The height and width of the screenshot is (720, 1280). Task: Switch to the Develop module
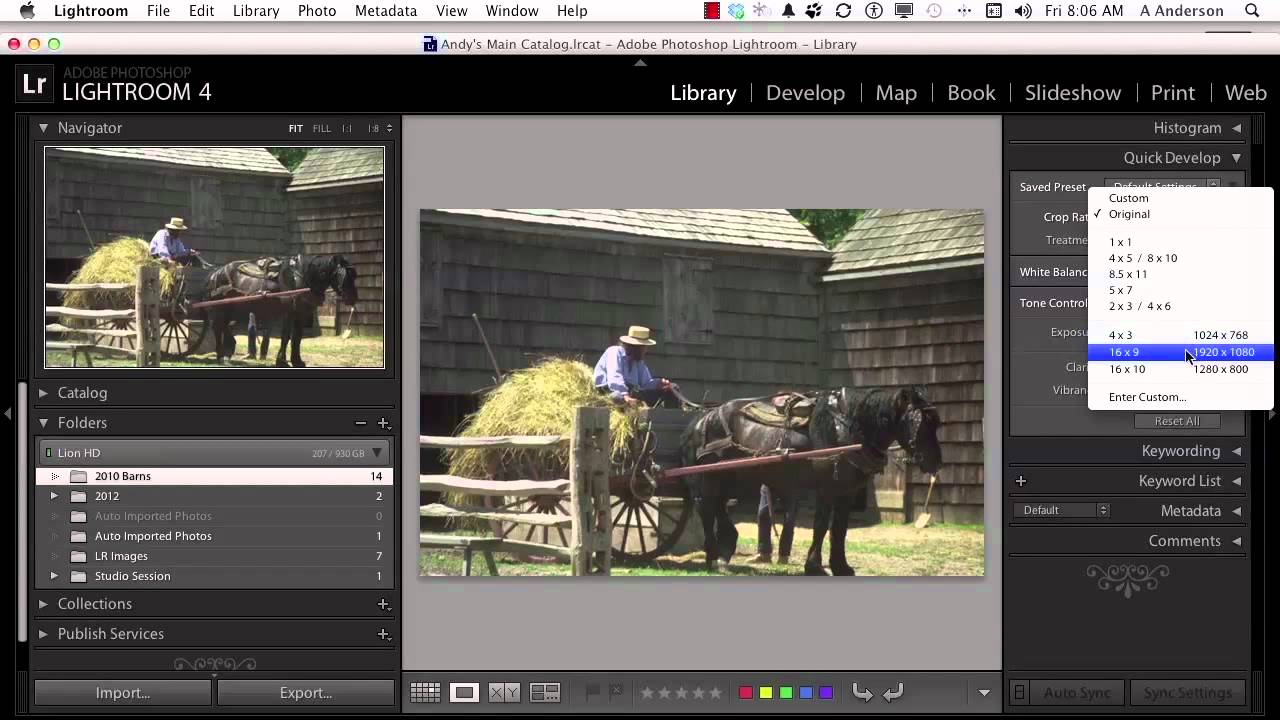805,93
